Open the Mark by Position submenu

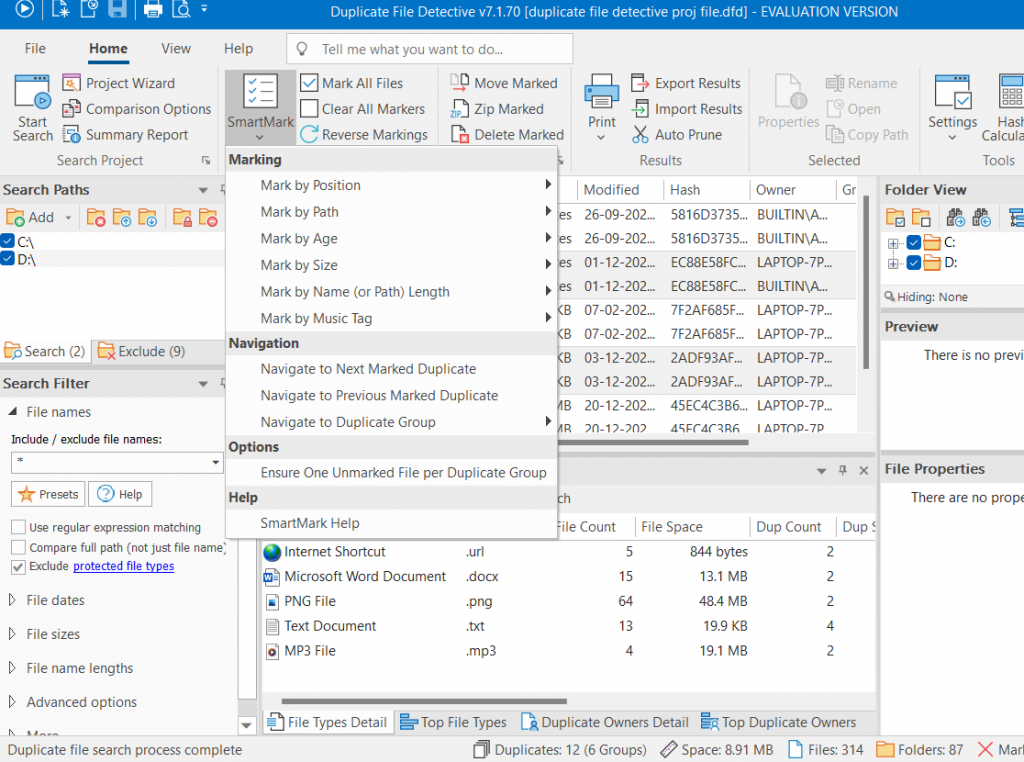pos(391,185)
